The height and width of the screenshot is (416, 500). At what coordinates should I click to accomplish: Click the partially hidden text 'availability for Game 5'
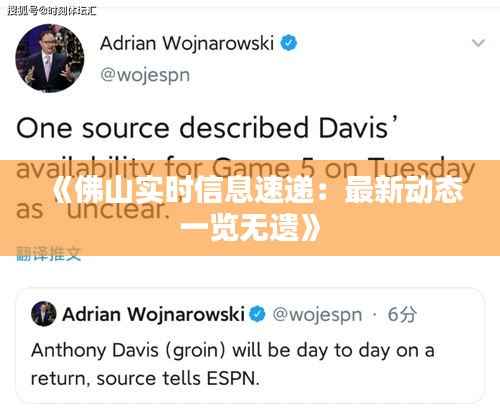click(166, 168)
